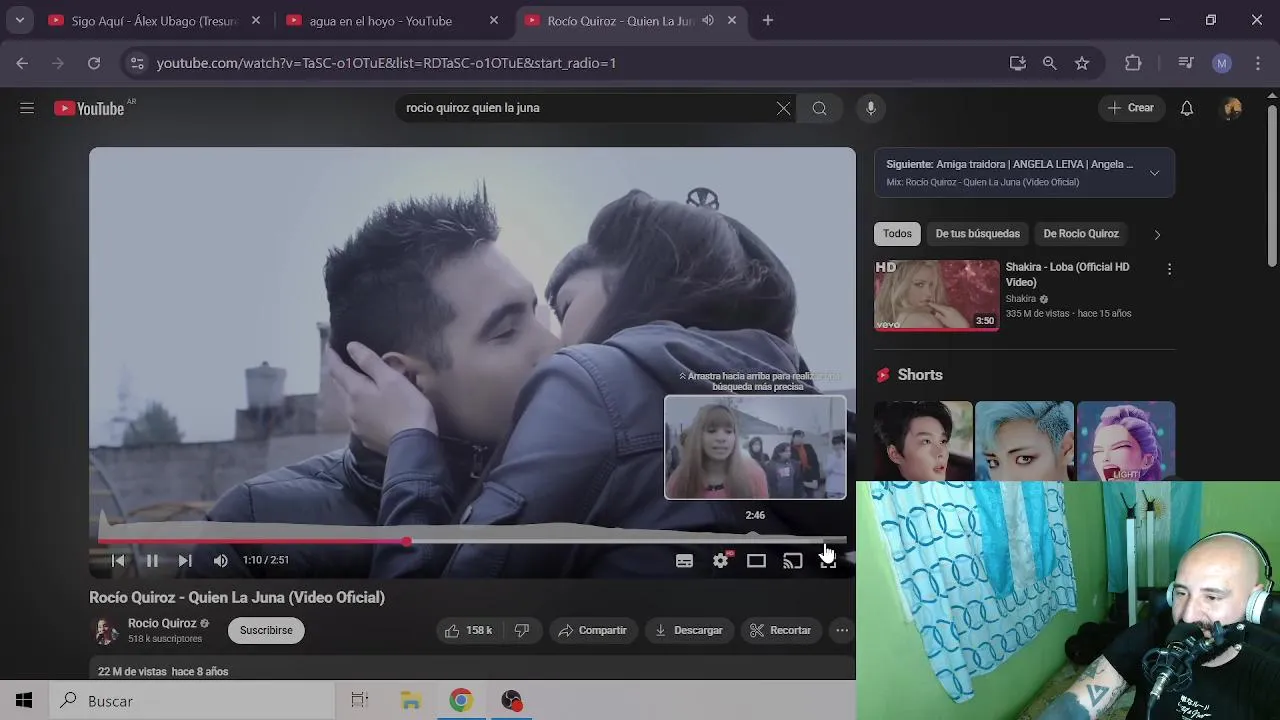Like the video with 158 k

(468, 630)
